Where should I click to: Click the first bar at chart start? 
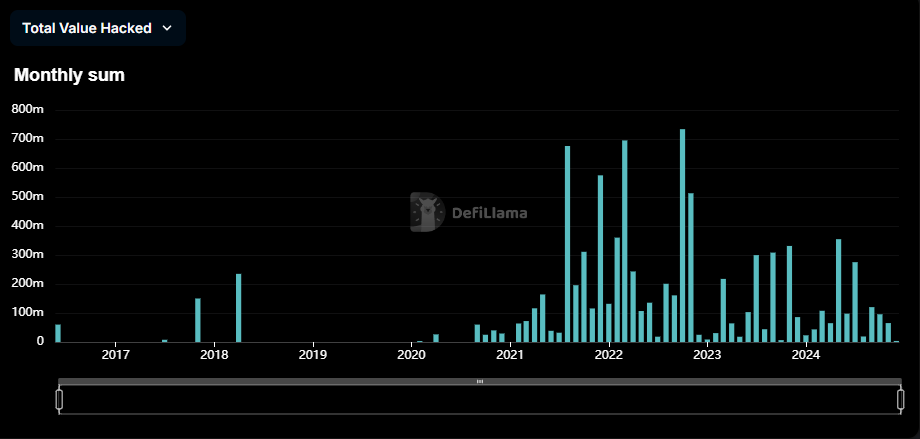tap(58, 333)
